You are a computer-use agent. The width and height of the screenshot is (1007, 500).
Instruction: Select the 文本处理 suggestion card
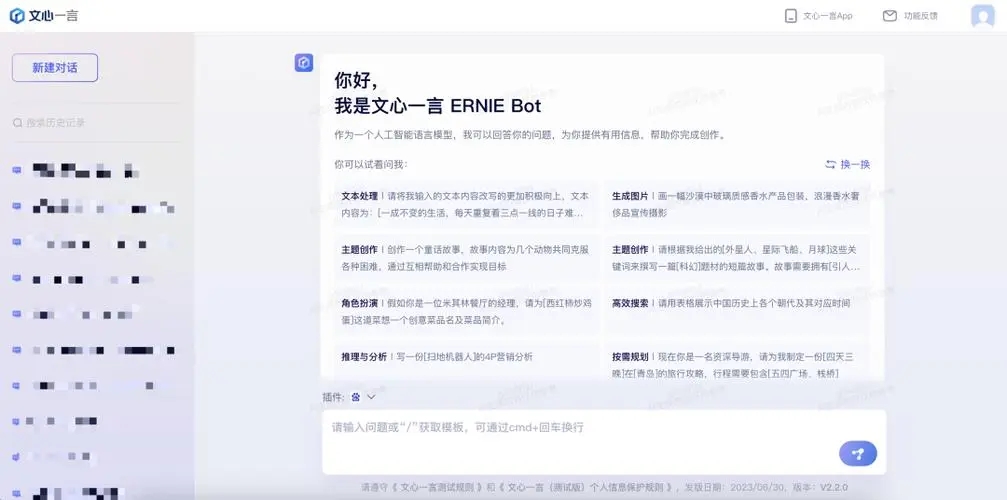(465, 204)
